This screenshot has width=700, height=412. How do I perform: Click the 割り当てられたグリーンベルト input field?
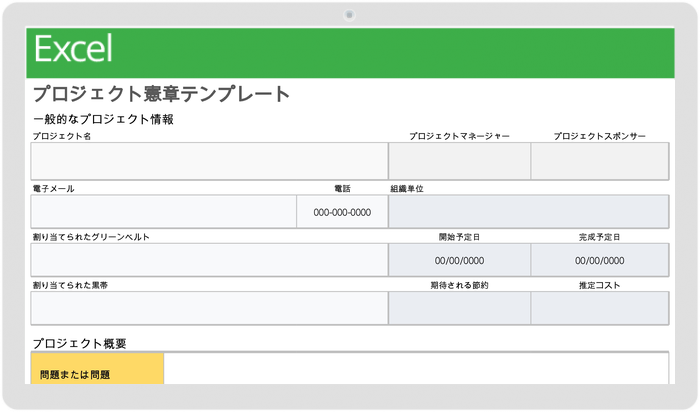tap(209, 260)
